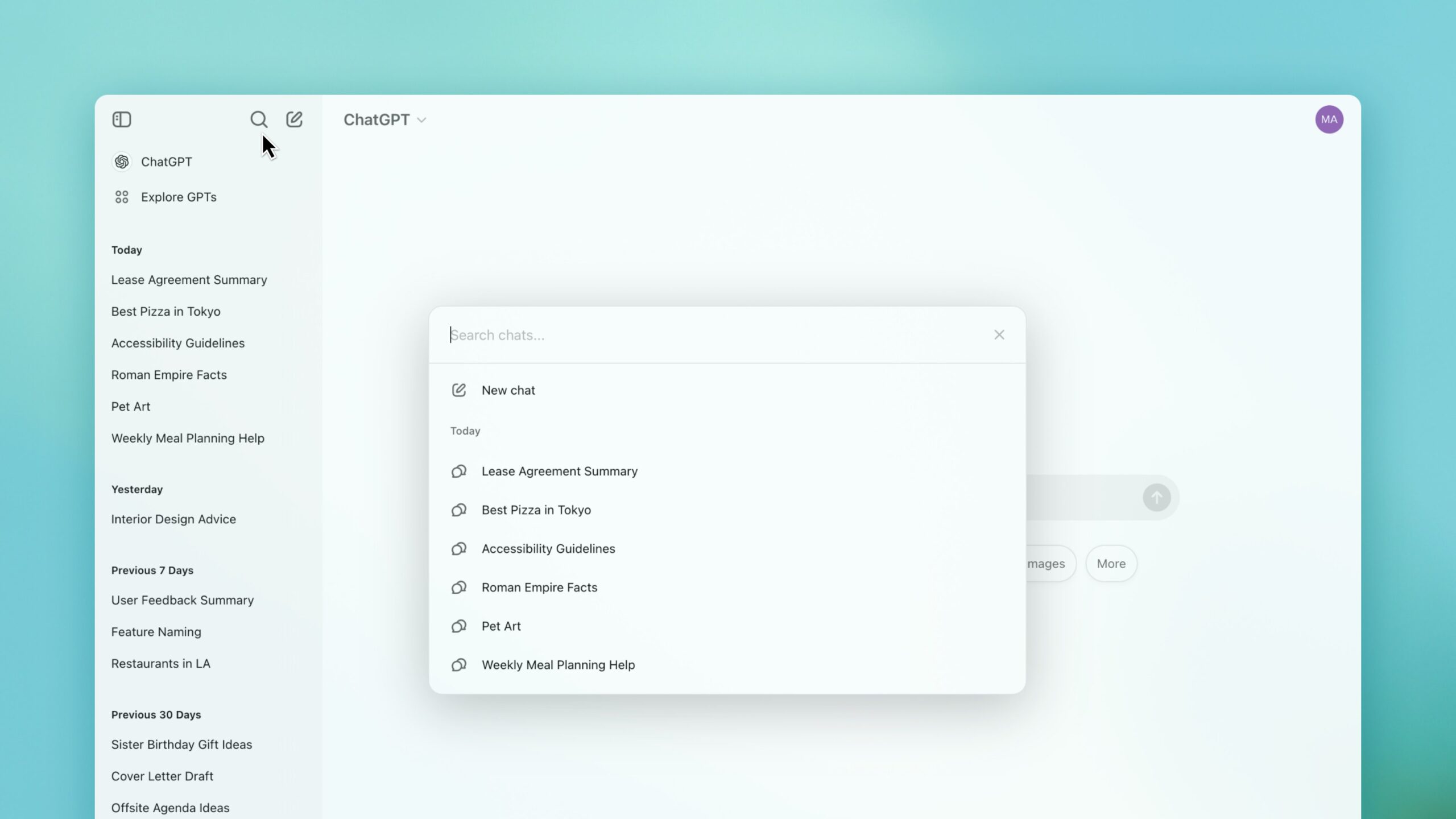Click the ChatGPT logo icon in sidebar

121,161
